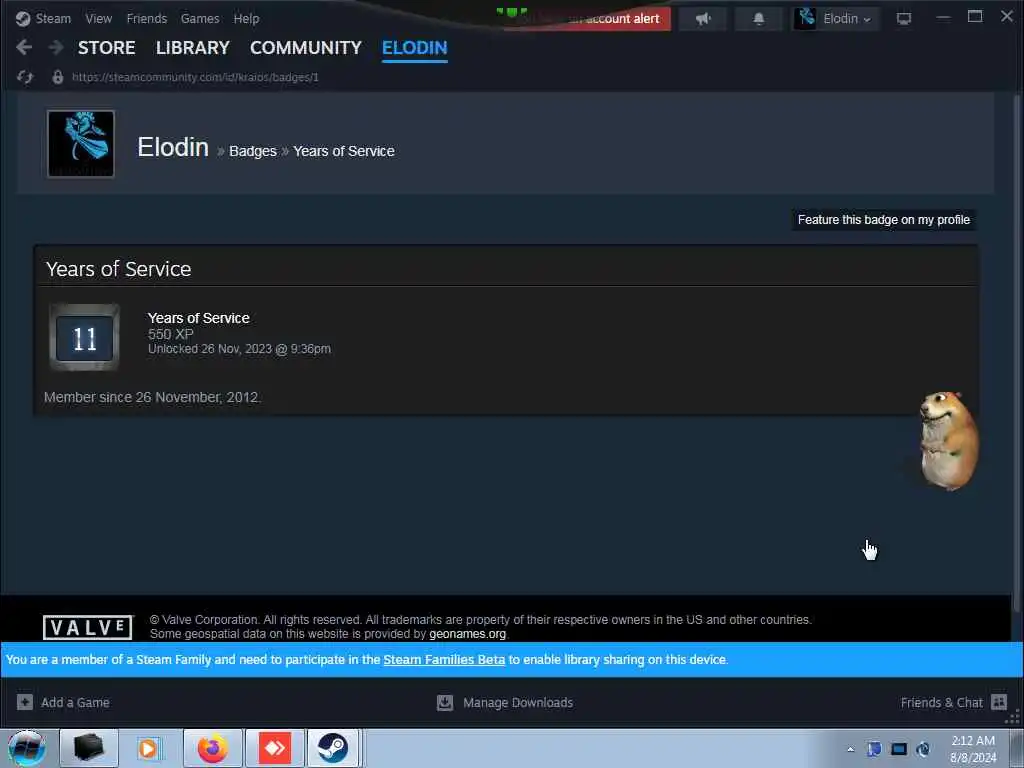Reload the page with the refresh icon
Image resolution: width=1024 pixels, height=768 pixels.
click(25, 77)
